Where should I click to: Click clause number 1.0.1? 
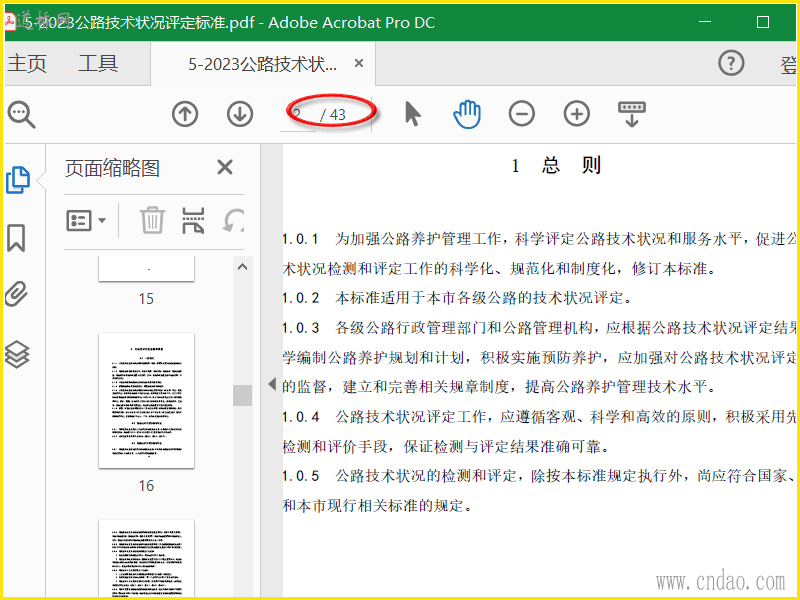(x=301, y=239)
